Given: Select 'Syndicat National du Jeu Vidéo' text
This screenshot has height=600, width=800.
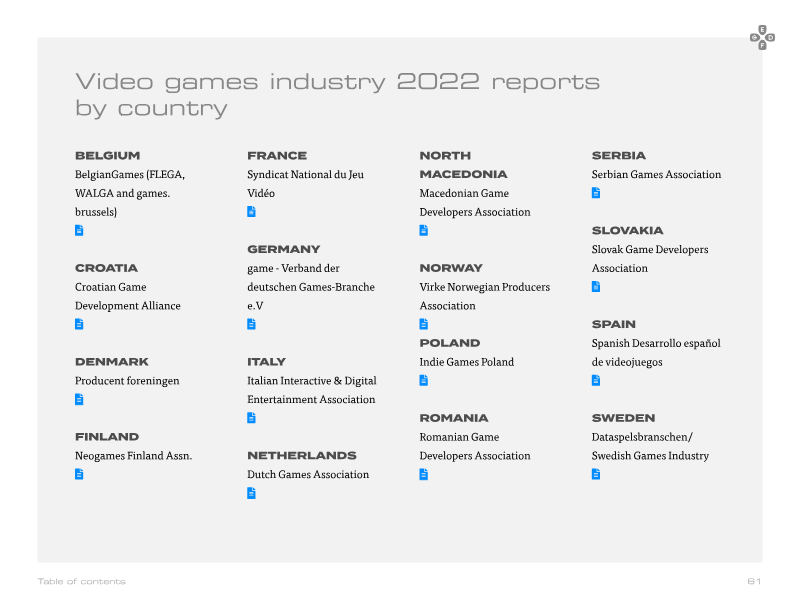Looking at the screenshot, I should 306,184.
